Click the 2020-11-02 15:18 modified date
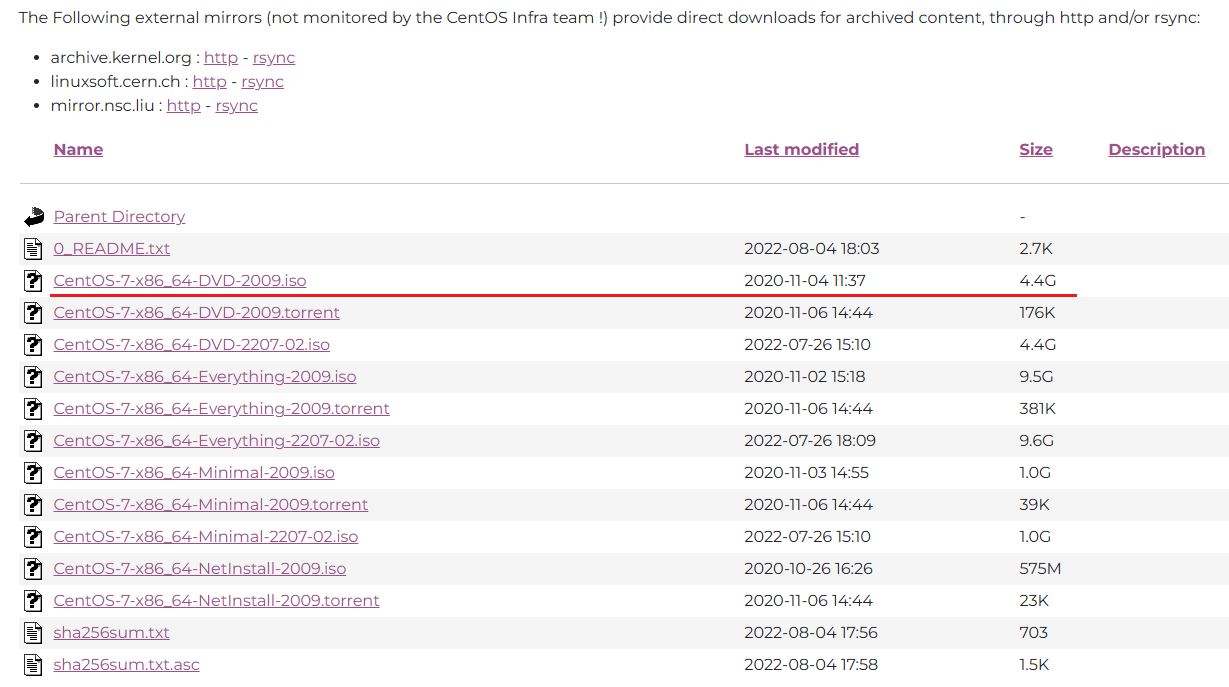This screenshot has height=687, width=1229. 805,376
